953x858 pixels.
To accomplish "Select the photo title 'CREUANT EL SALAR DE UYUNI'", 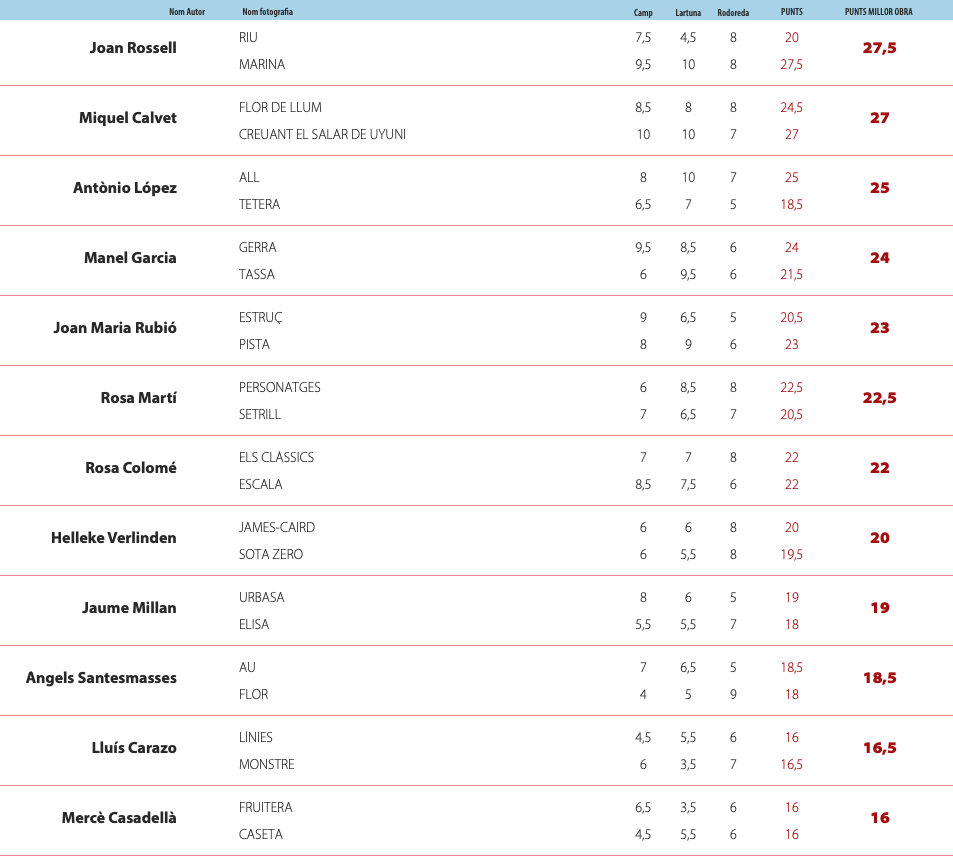I will coord(322,134).
